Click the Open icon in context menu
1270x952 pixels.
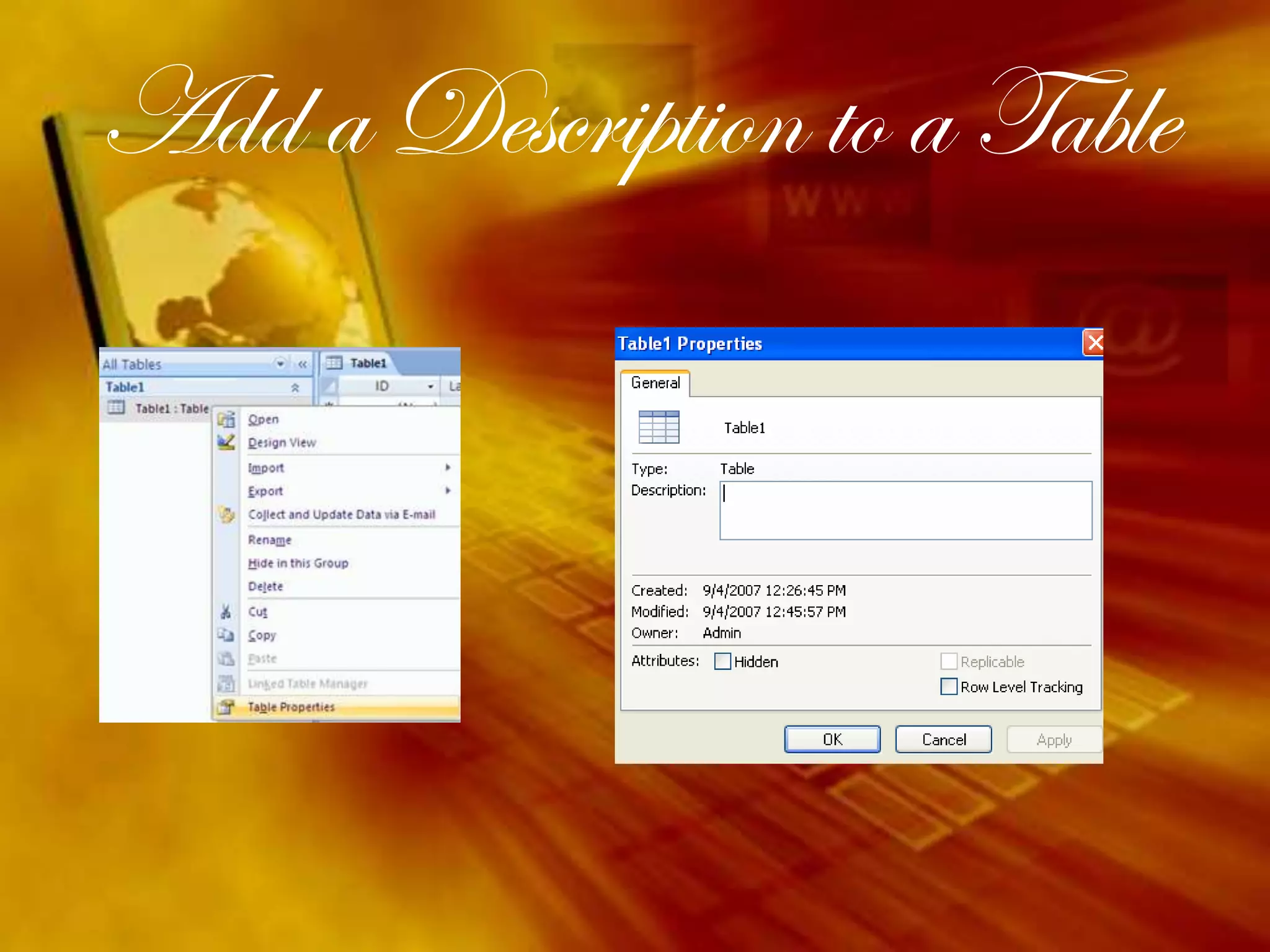click(226, 420)
